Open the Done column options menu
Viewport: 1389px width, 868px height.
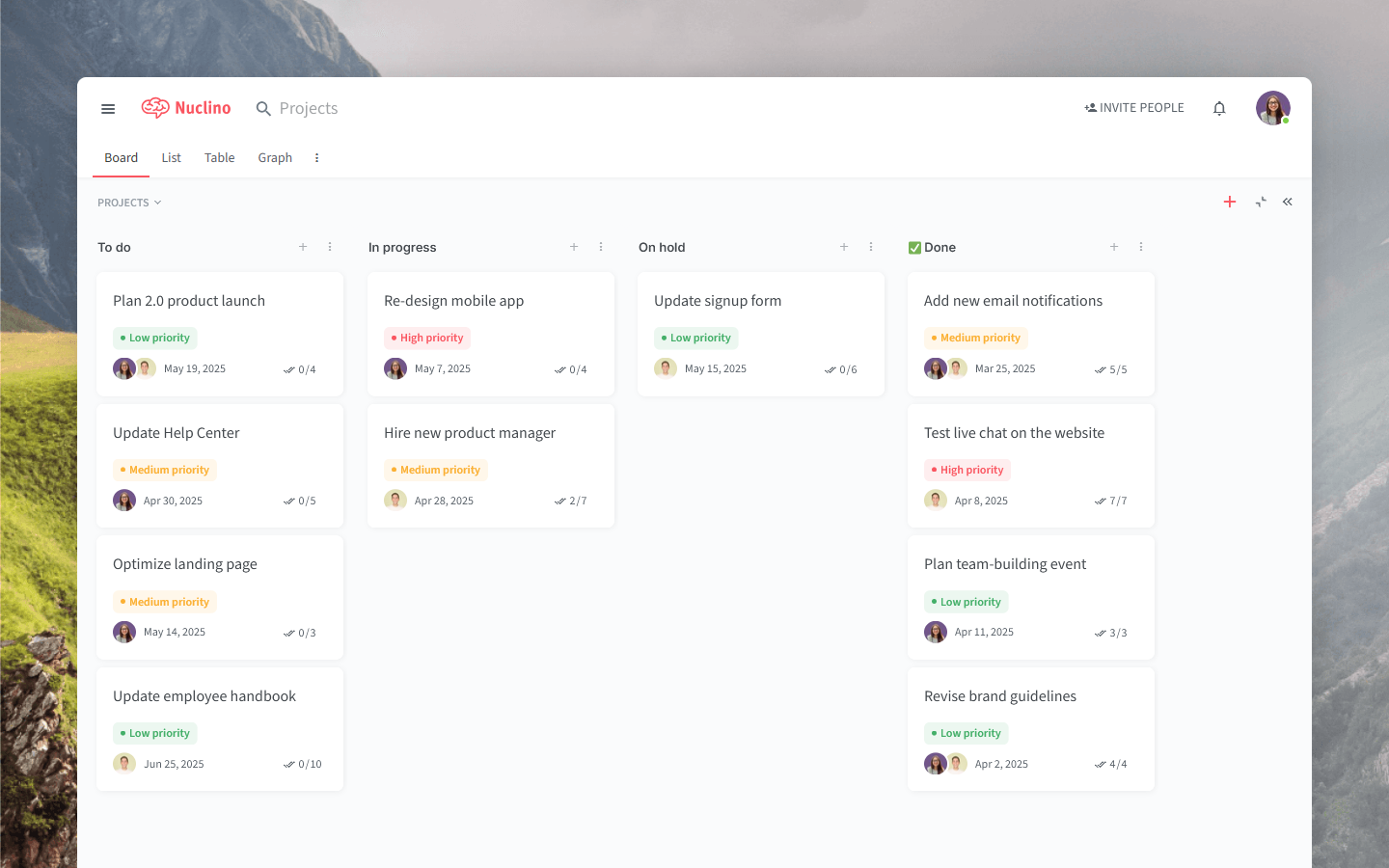point(1141,247)
